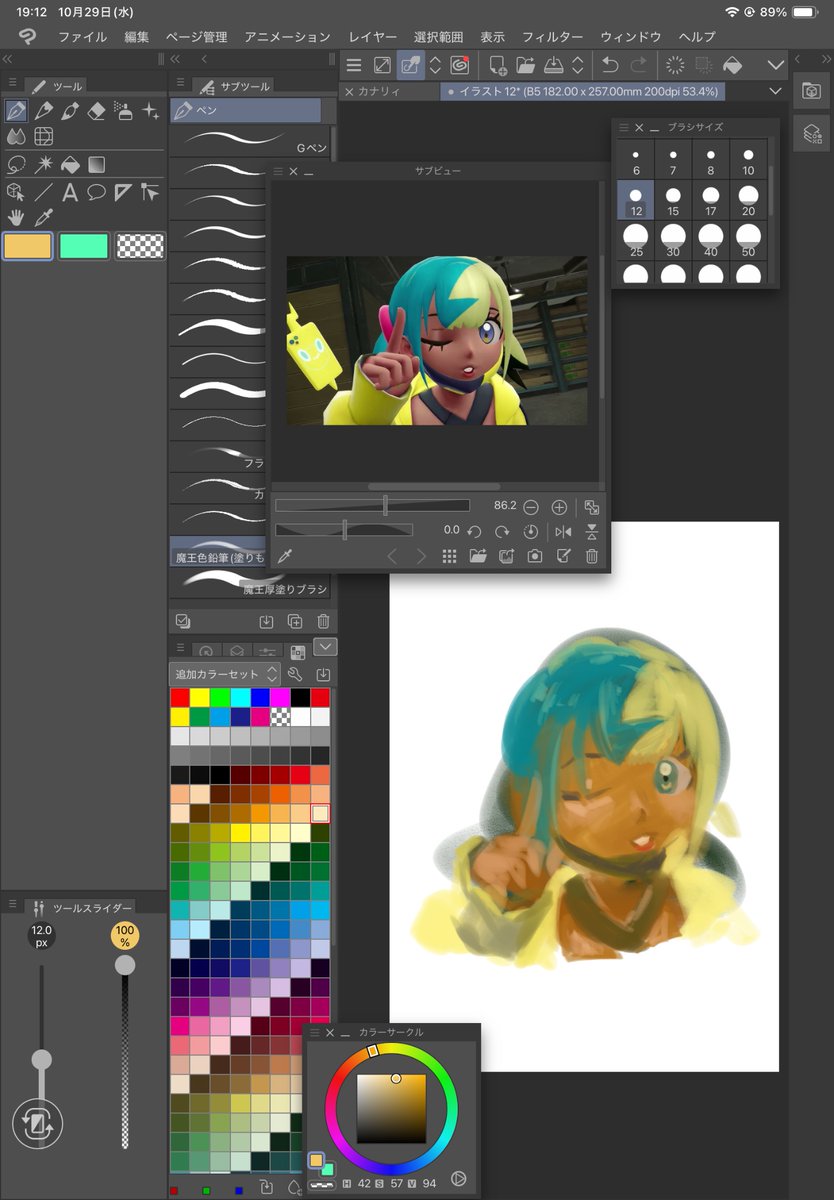The width and height of the screenshot is (834, 1200).
Task: Select the Operation object tool
Action: tap(16, 191)
